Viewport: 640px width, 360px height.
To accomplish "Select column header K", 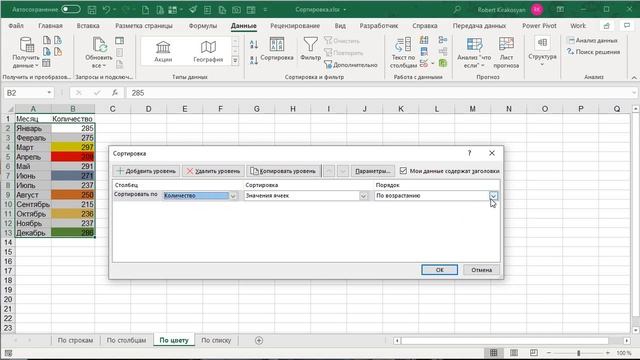I will click(400, 109).
